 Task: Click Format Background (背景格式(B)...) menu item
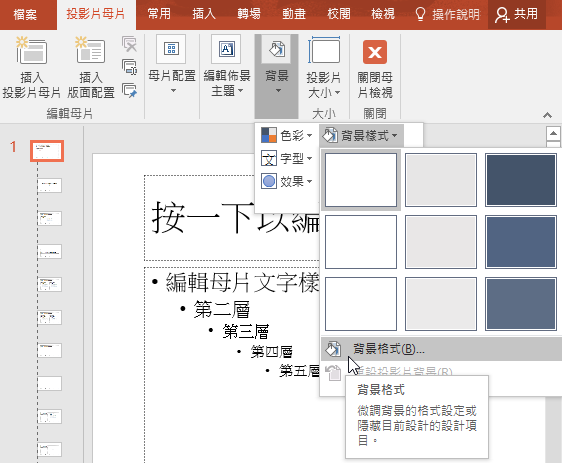point(441,349)
